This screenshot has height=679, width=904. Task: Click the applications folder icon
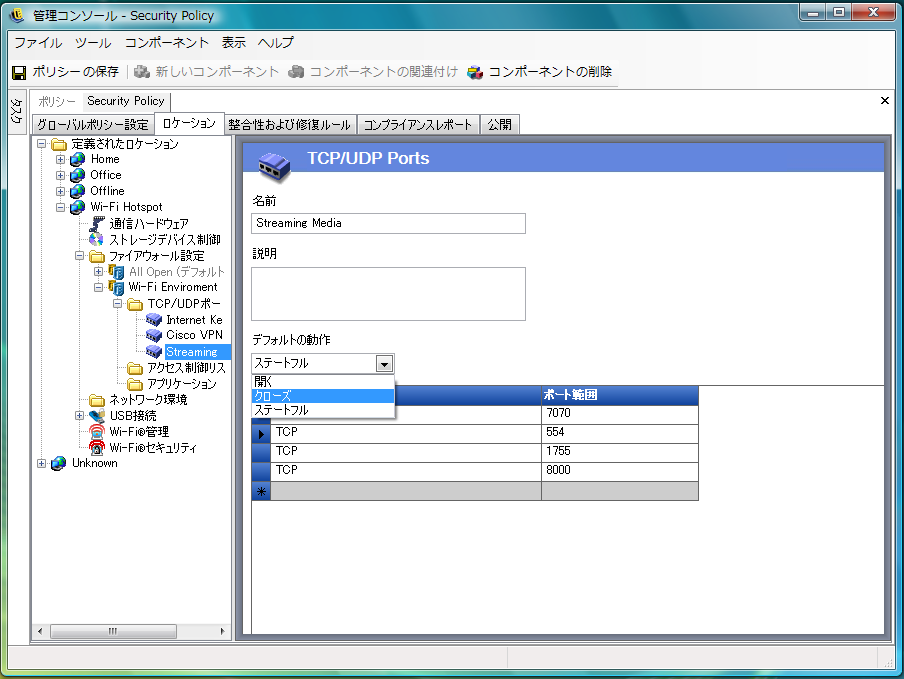click(x=135, y=384)
